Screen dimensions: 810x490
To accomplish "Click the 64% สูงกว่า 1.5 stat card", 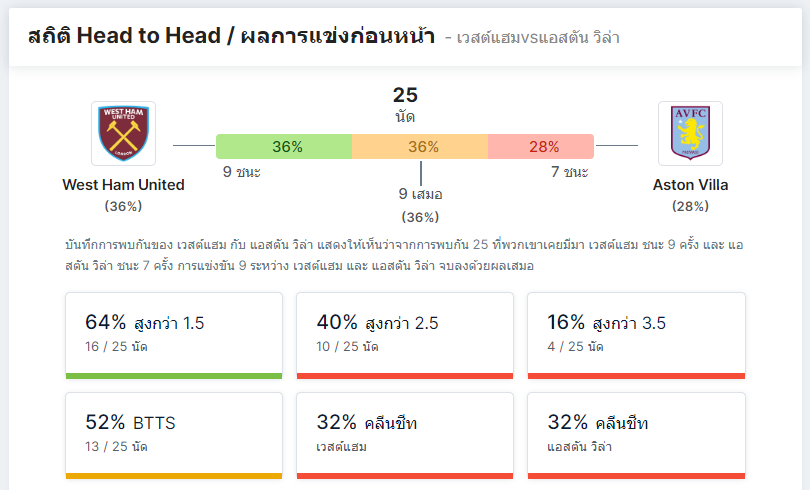I will 174,336.
